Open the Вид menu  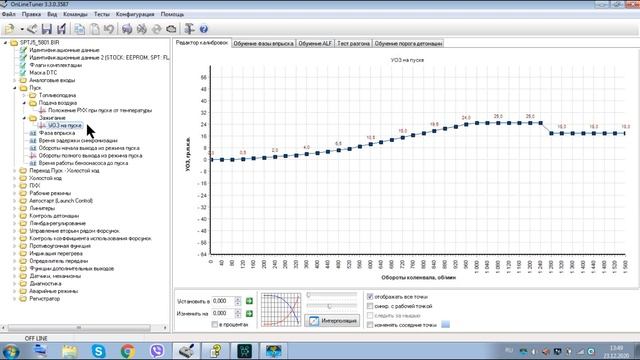52,14
